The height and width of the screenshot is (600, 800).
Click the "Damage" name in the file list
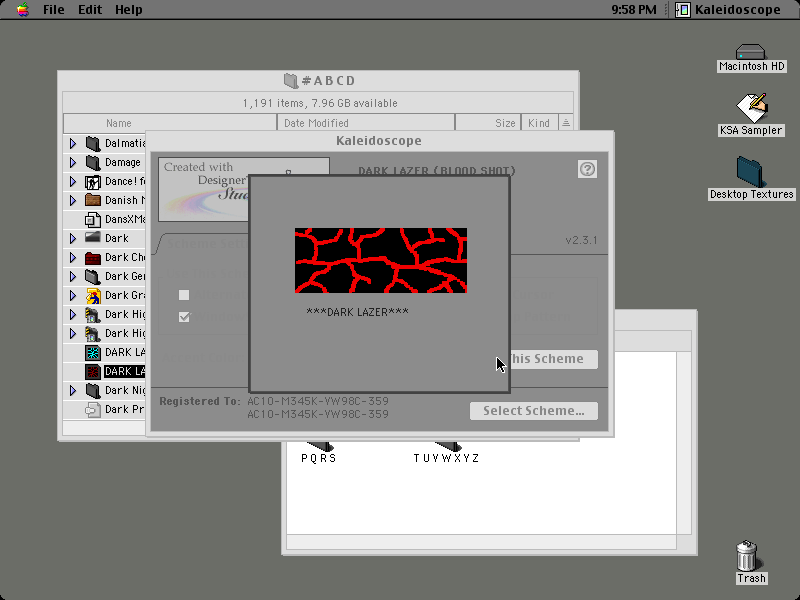point(122,162)
